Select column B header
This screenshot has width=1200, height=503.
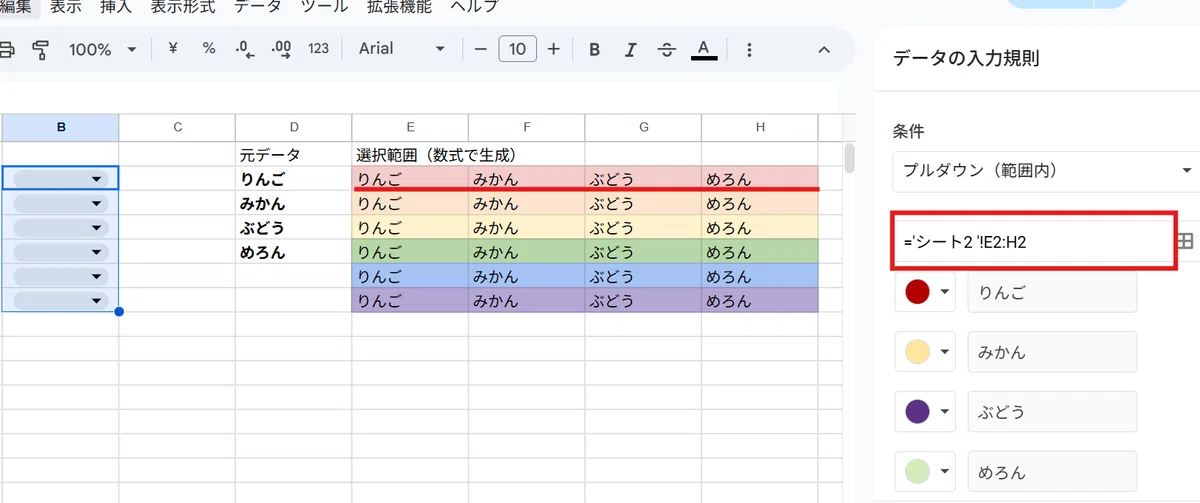(61, 127)
